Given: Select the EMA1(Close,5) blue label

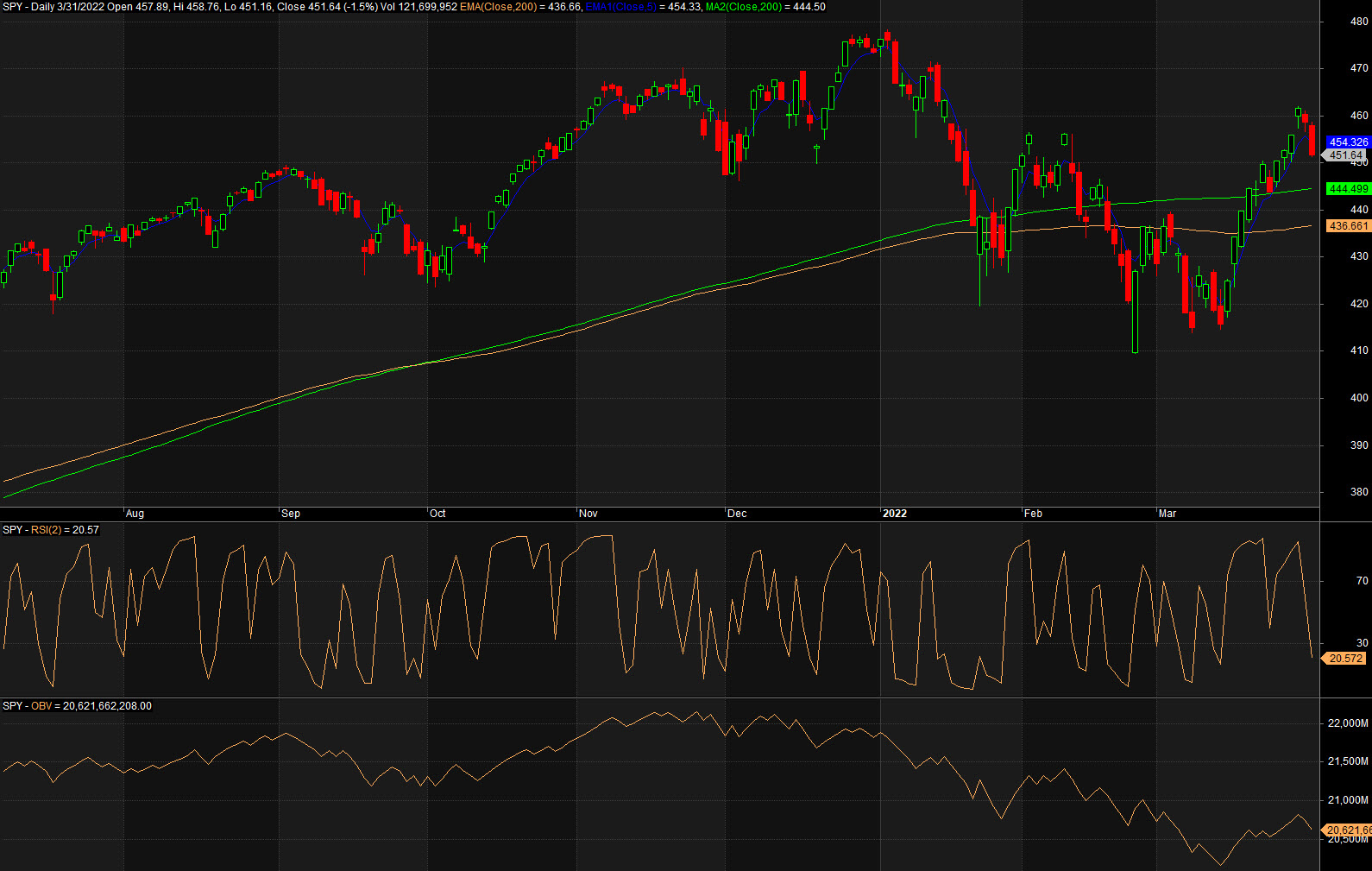Looking at the screenshot, I should click(x=620, y=7).
